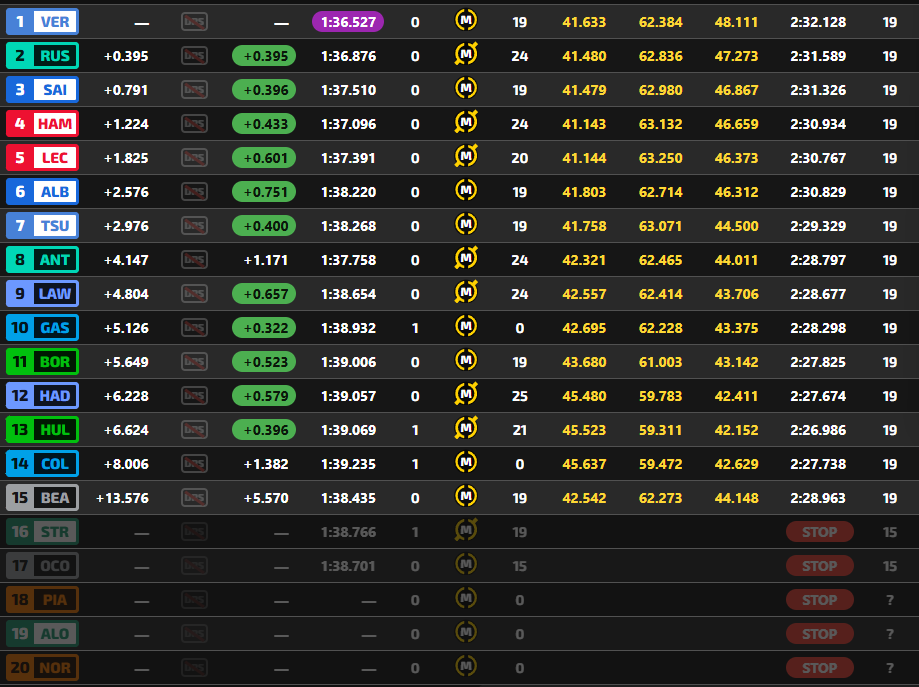Select the LEC driver badge
The height and width of the screenshot is (687, 919).
(42, 158)
